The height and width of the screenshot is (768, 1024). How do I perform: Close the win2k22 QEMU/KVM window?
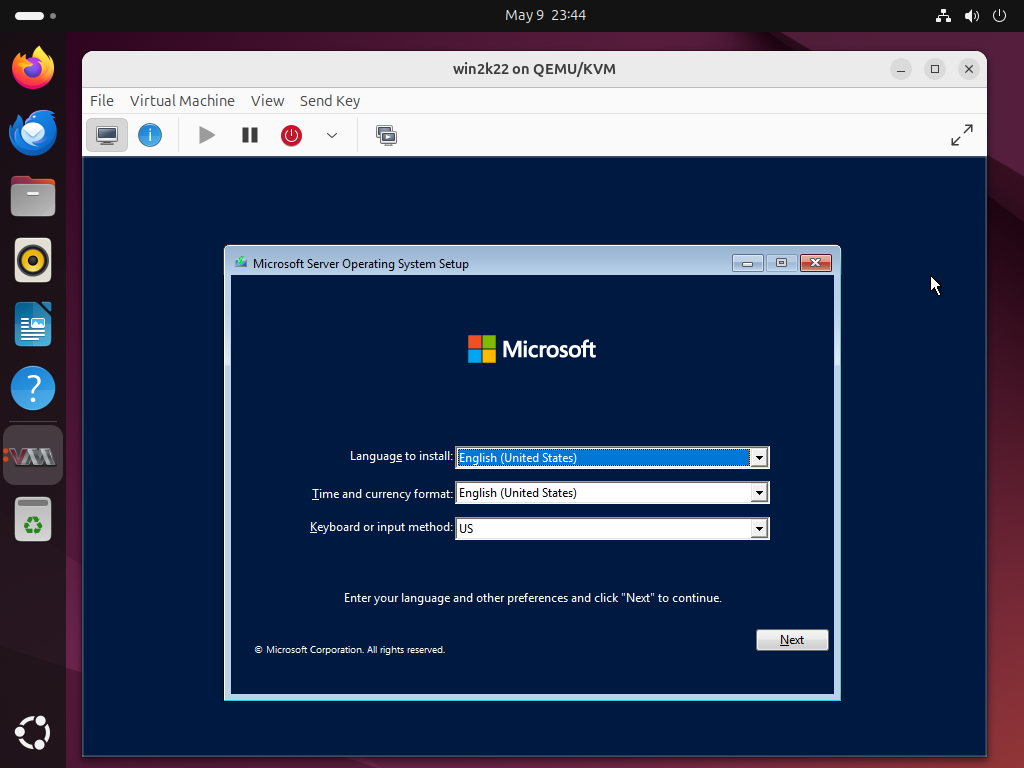(x=968, y=69)
